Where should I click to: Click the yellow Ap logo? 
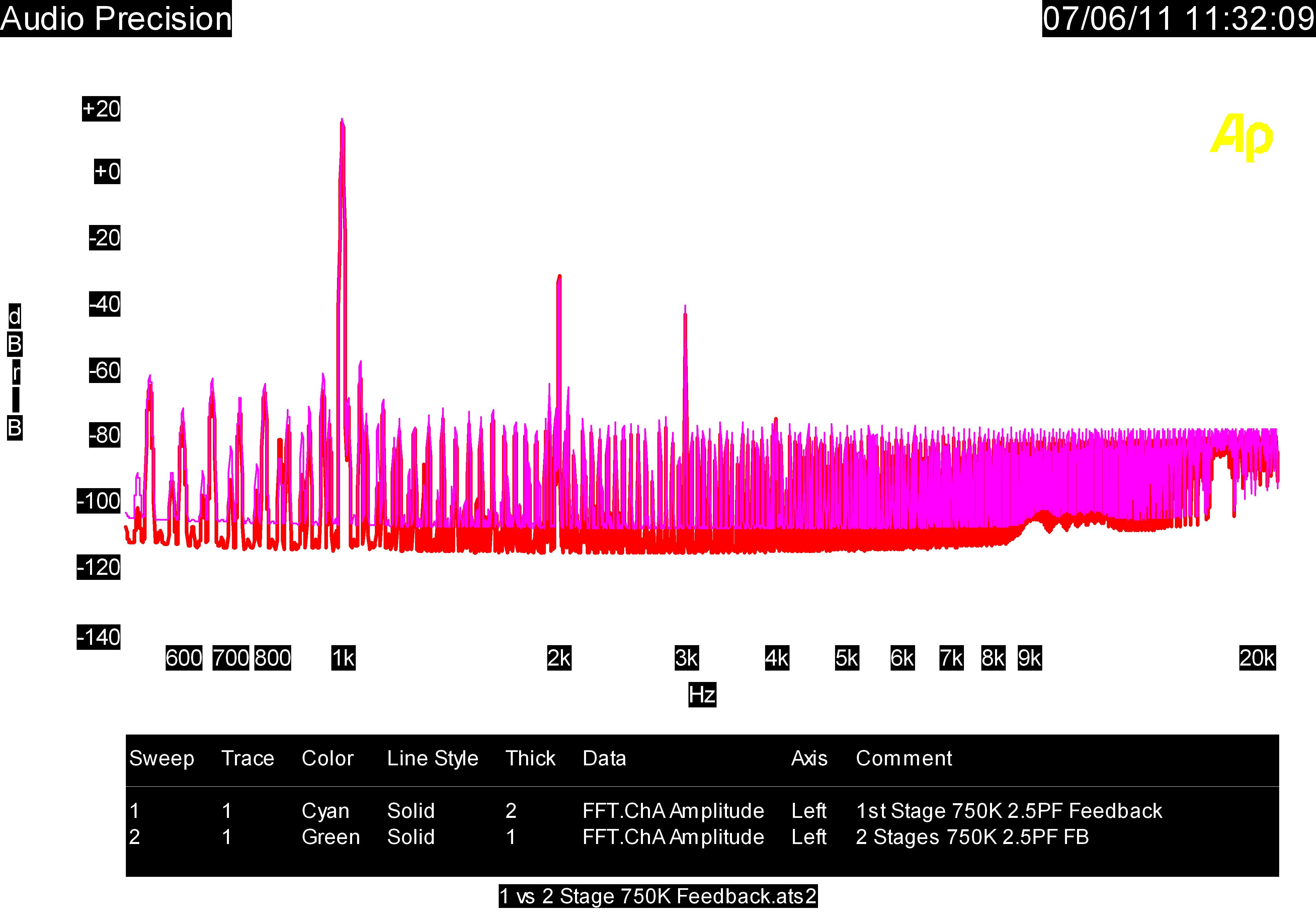coord(1241,138)
